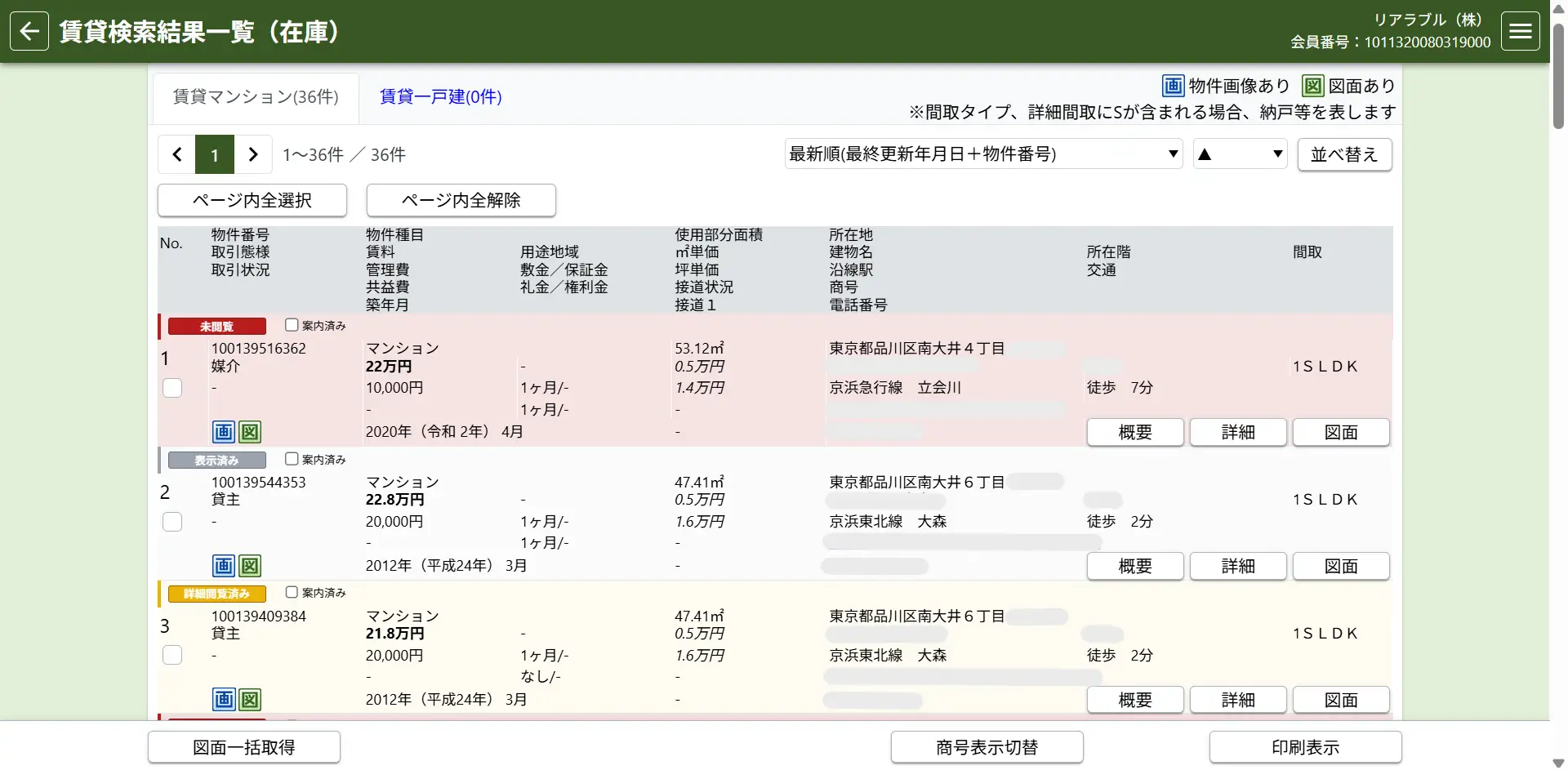Open 図面 for listing 100139516362
The width and height of the screenshot is (1568, 770).
(1341, 432)
